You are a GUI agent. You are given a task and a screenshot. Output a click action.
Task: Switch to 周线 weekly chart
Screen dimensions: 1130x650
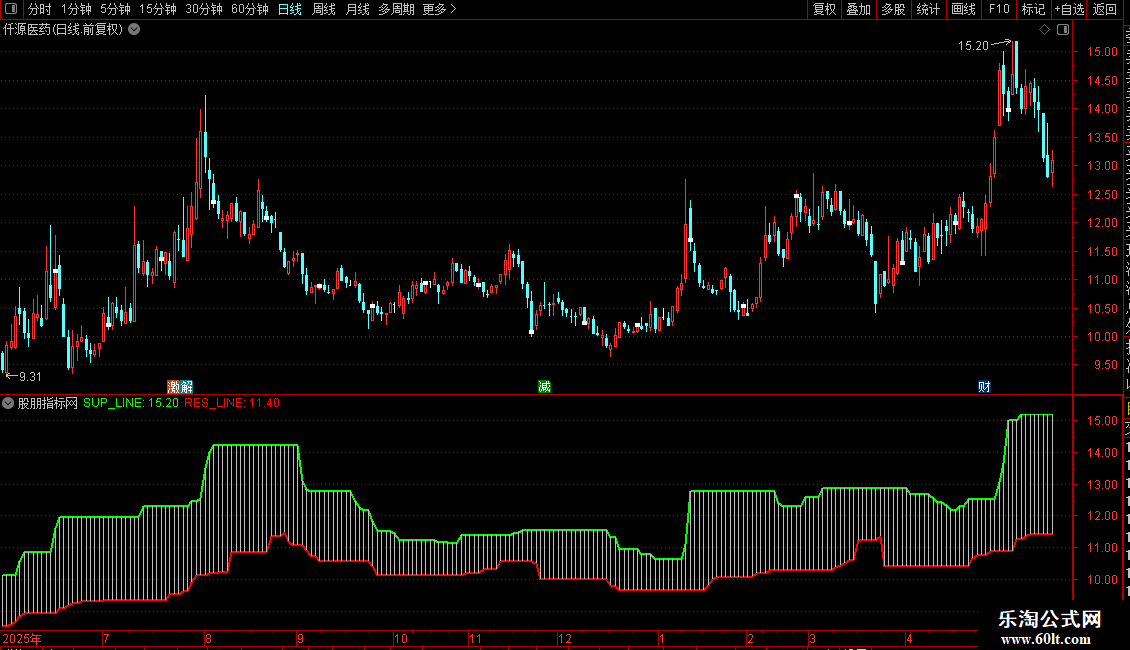click(x=324, y=9)
